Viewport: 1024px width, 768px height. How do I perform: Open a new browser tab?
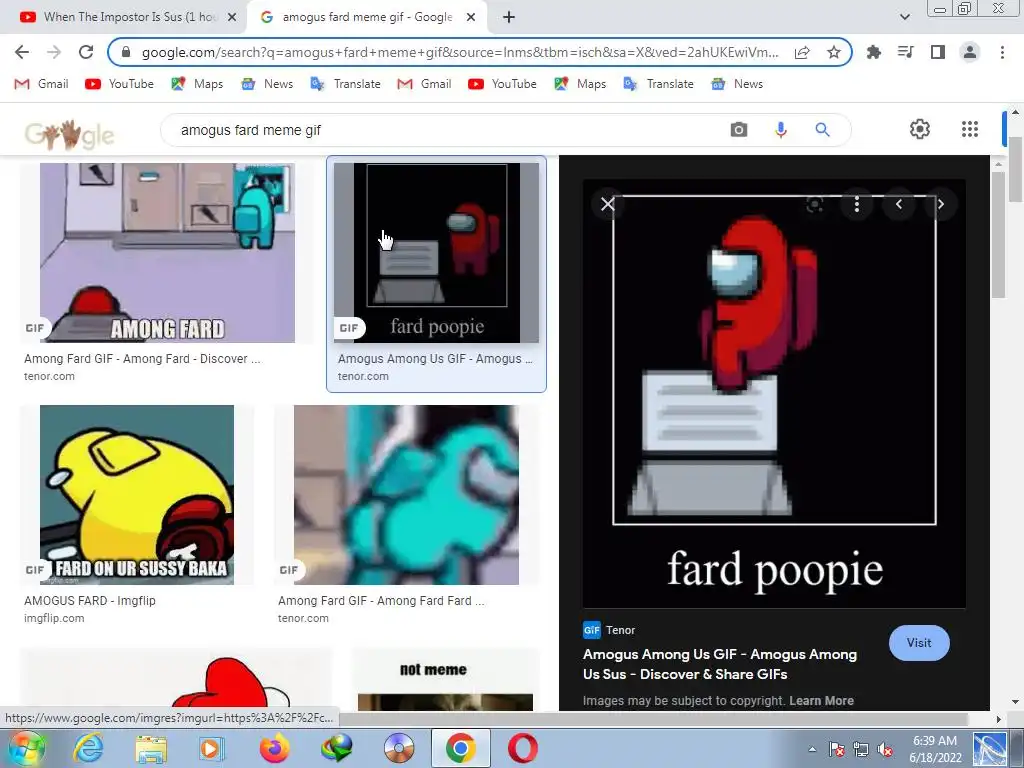(509, 18)
